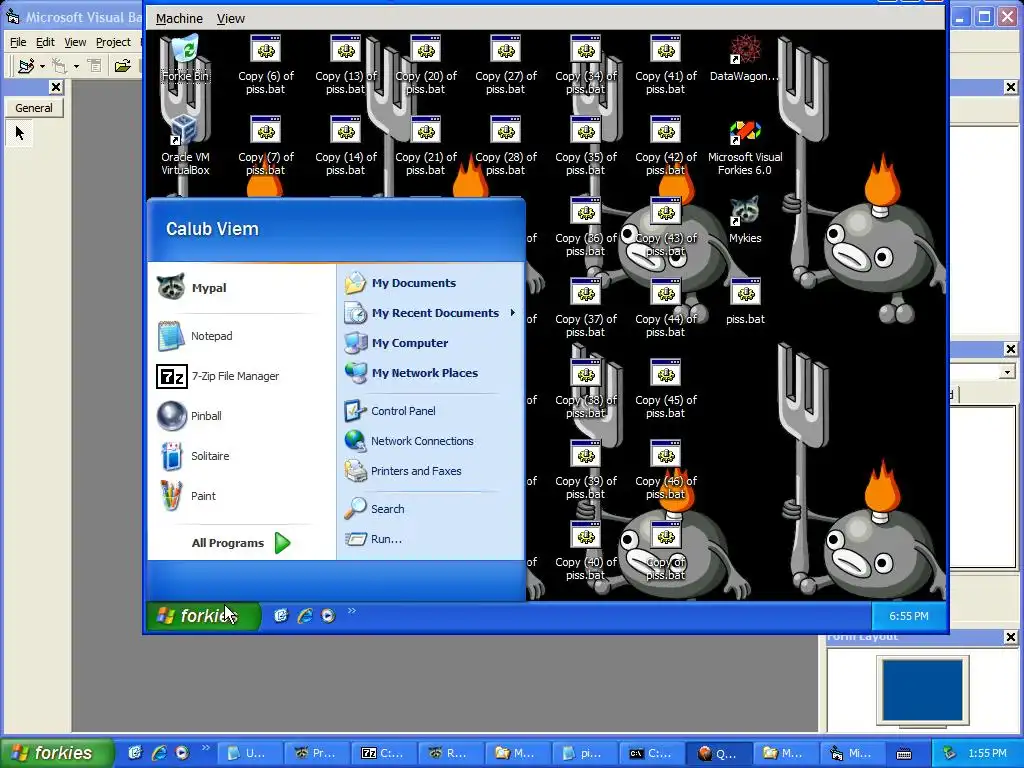The height and width of the screenshot is (768, 1024).
Task: Select the General tab in the toolbox
Action: (x=34, y=108)
